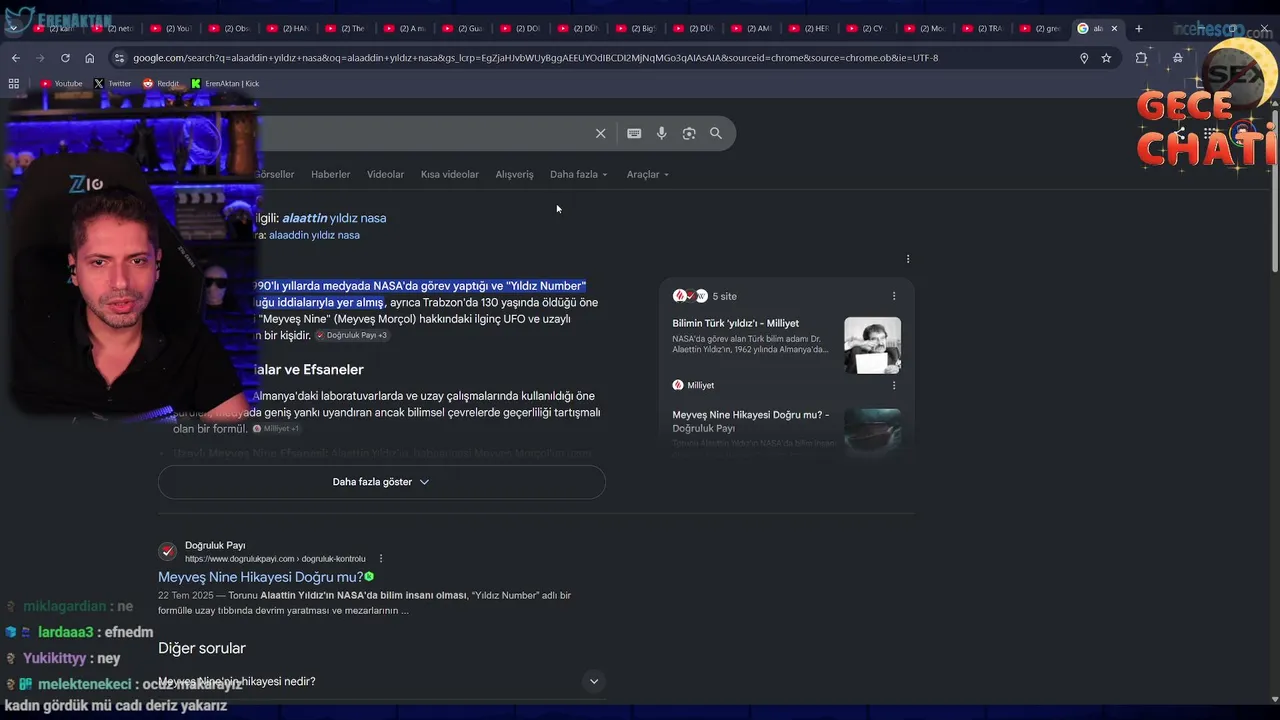Open the ErenAktan | Kick bookmark
The width and height of the screenshot is (1280, 720).
click(x=225, y=84)
